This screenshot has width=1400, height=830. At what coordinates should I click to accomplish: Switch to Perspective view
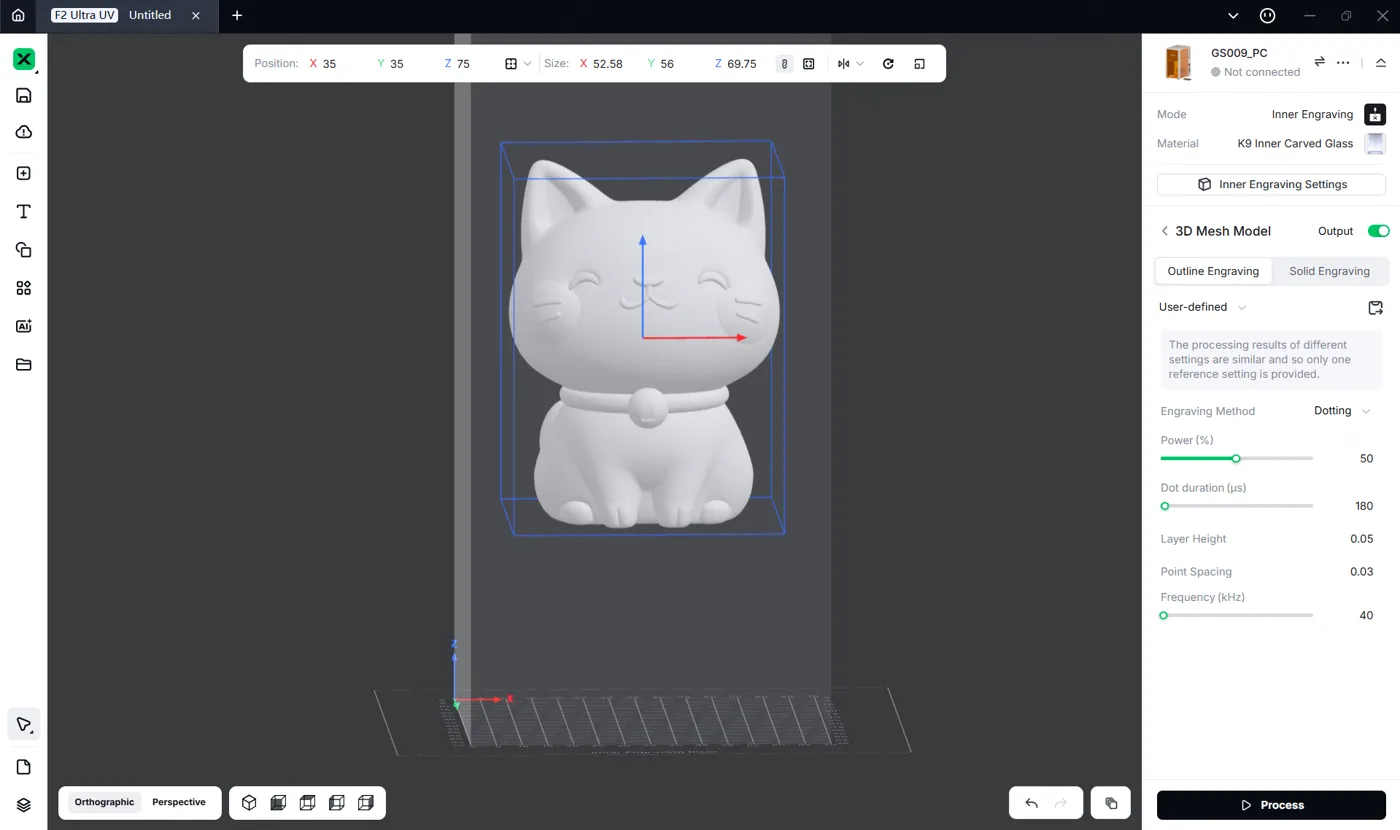point(179,802)
